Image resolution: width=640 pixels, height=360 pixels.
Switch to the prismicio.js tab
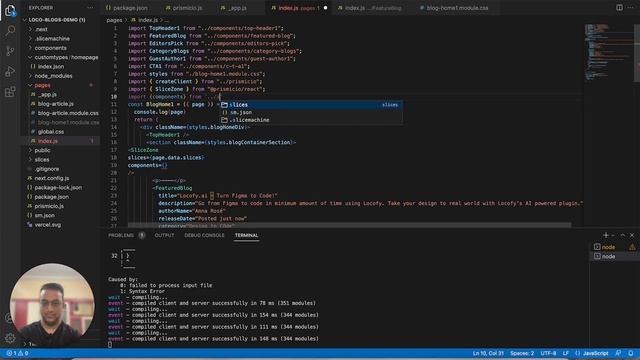tap(187, 8)
